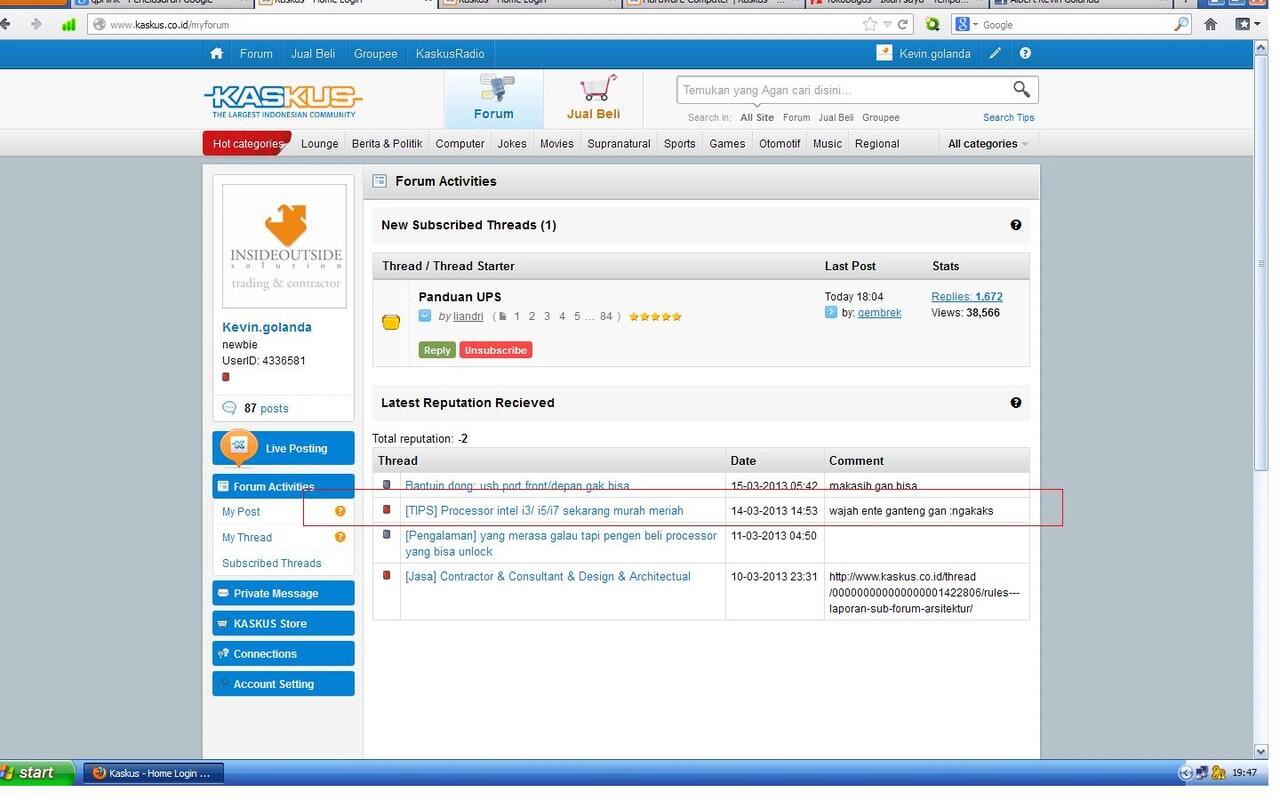Image resolution: width=1280 pixels, height=800 pixels.
Task: Open Jasa Contractor & Consultant thread link
Action: point(548,577)
